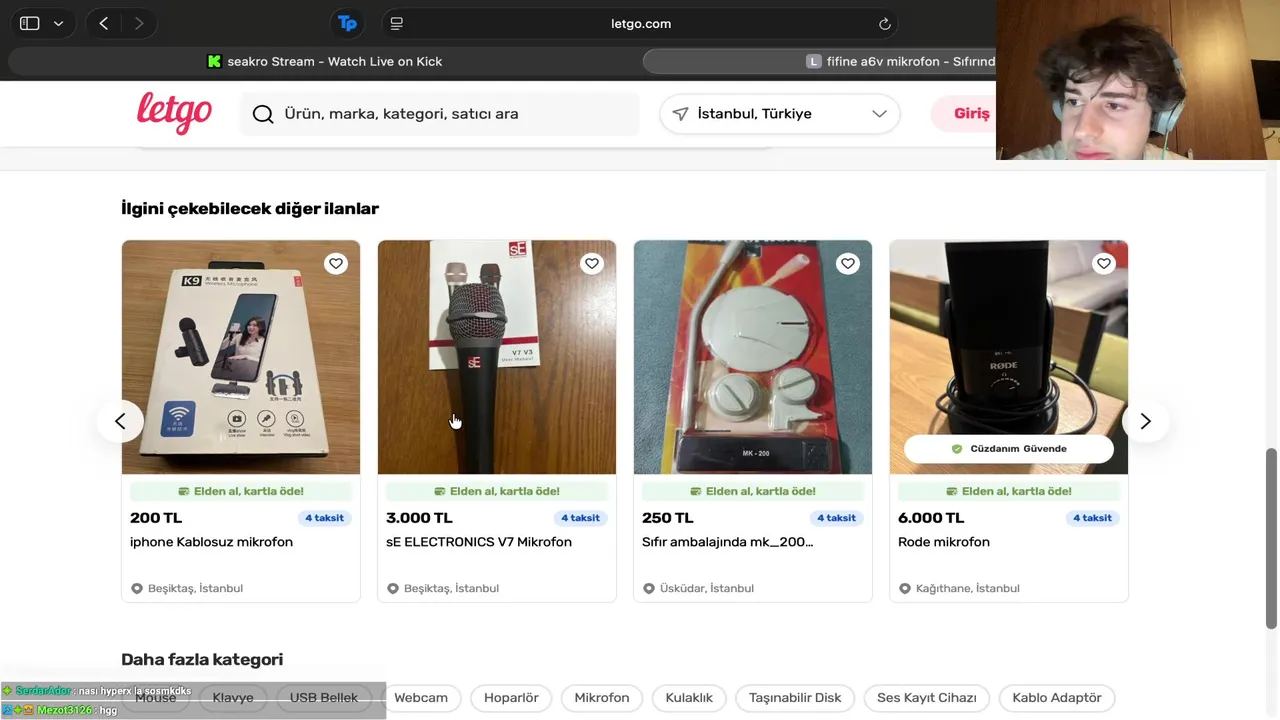Click the İlgini çekebilecek diğer ilanlar heading
The image size is (1280, 720).
[250, 208]
